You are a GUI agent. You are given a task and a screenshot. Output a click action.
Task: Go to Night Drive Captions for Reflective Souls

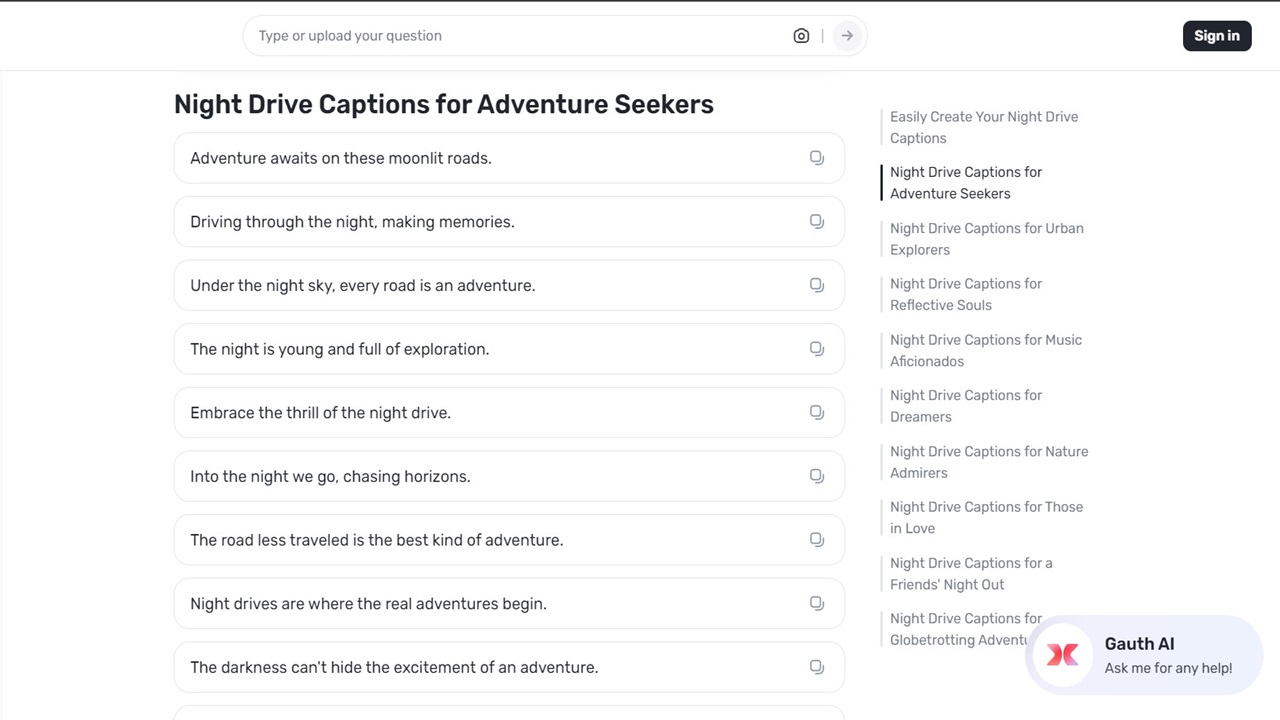pos(965,294)
